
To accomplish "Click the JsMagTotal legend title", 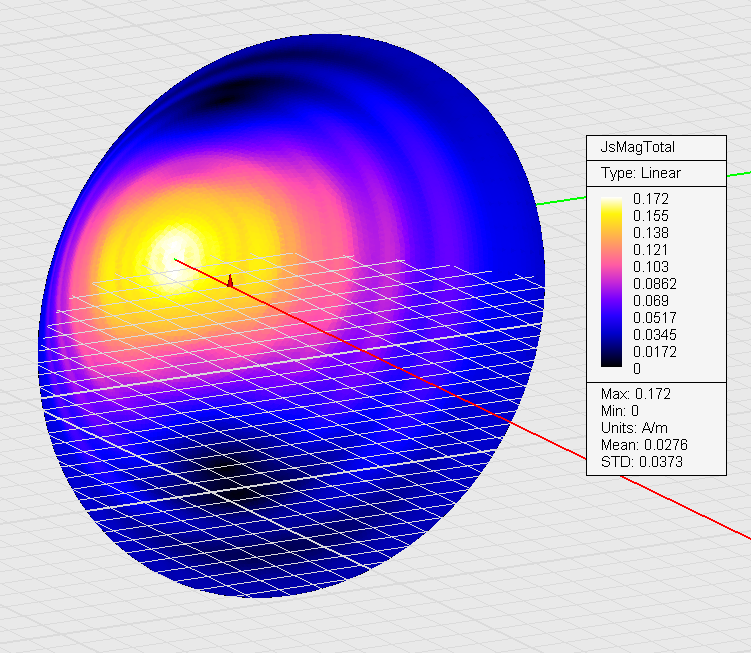I will point(637,147).
